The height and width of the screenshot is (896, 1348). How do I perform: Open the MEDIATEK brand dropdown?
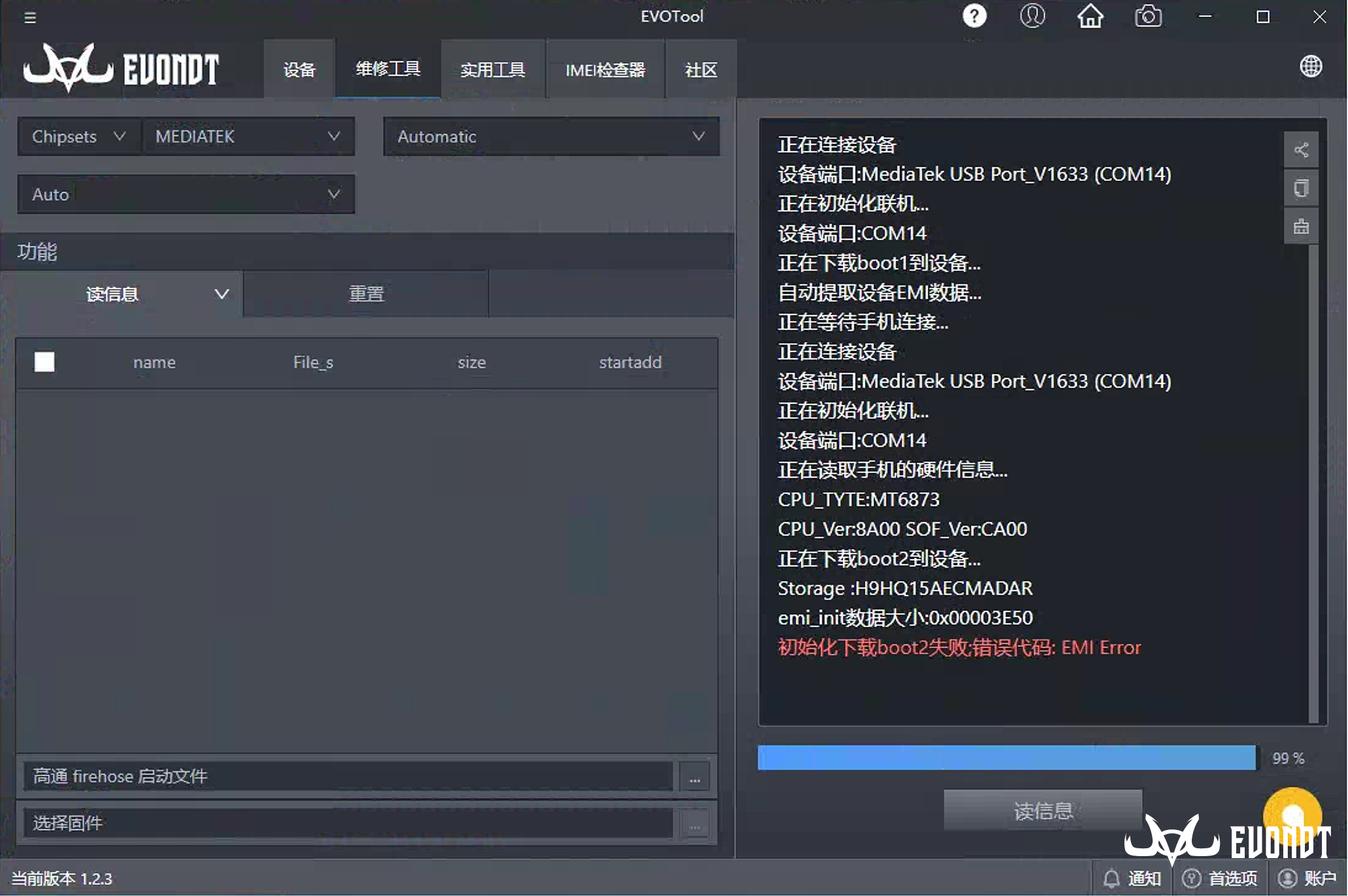248,137
